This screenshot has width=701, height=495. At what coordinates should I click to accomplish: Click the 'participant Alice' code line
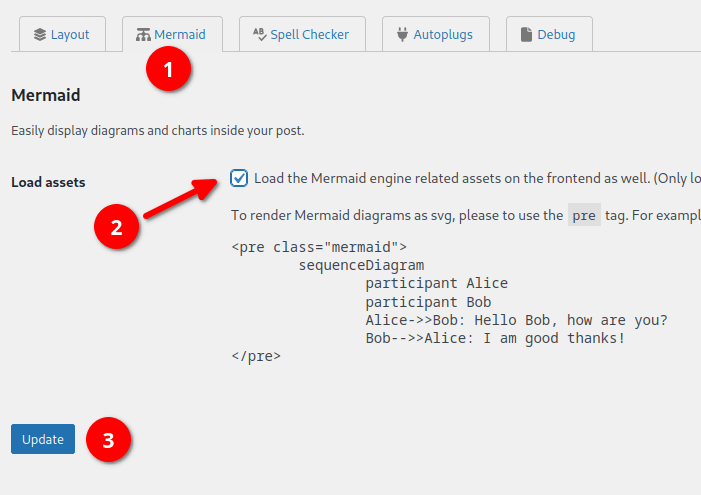coord(437,283)
